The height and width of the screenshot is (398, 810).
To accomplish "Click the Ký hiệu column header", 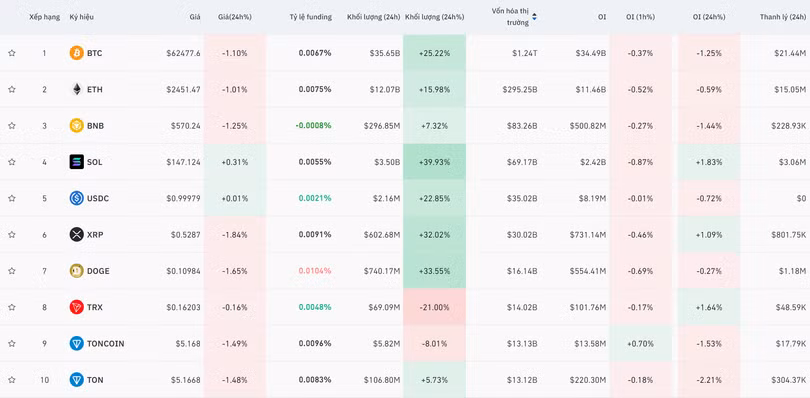I will click(82, 17).
